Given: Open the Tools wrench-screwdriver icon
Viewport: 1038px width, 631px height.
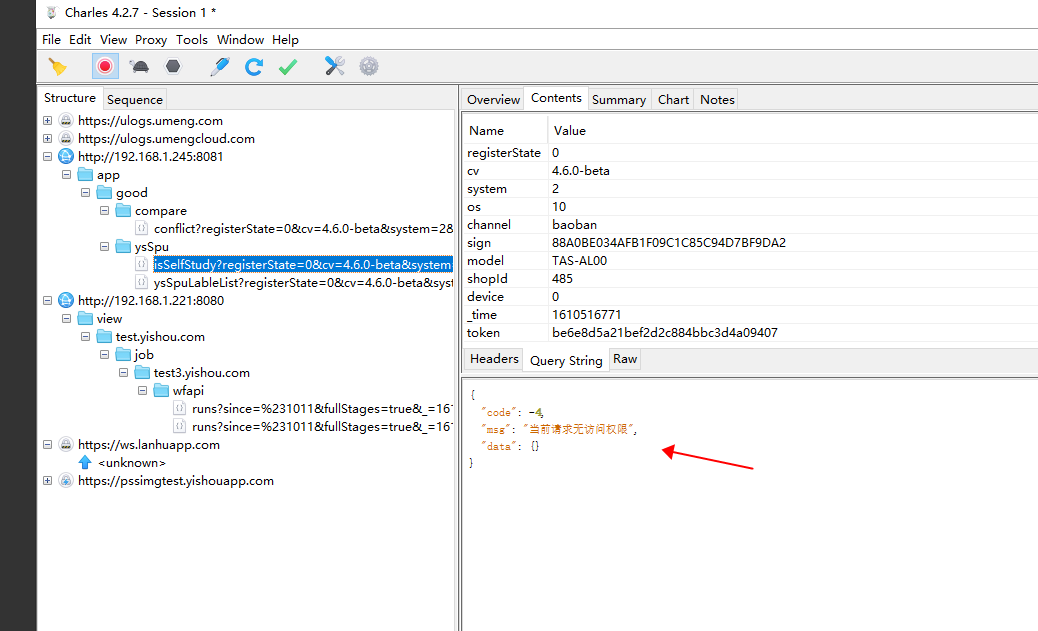Looking at the screenshot, I should tap(334, 66).
